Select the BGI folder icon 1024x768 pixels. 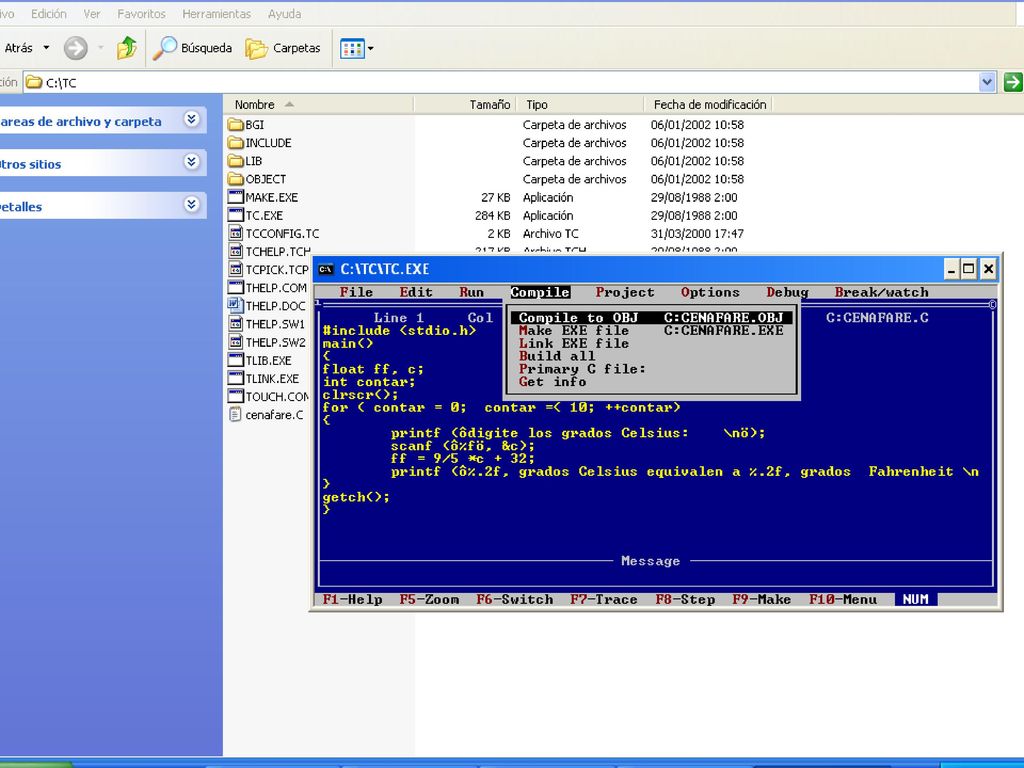point(235,125)
